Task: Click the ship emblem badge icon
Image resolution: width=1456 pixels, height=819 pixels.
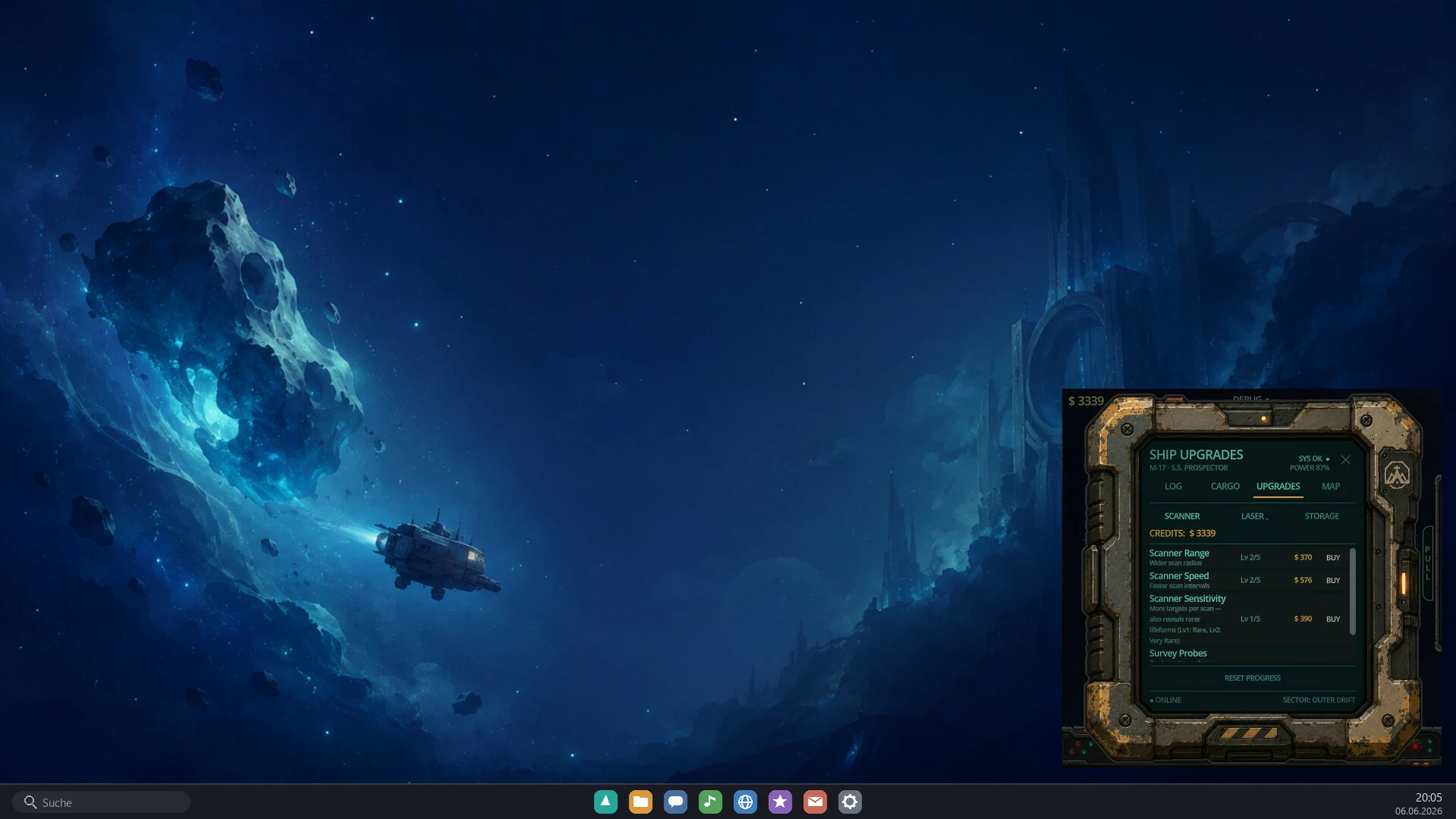Action: point(1397,475)
